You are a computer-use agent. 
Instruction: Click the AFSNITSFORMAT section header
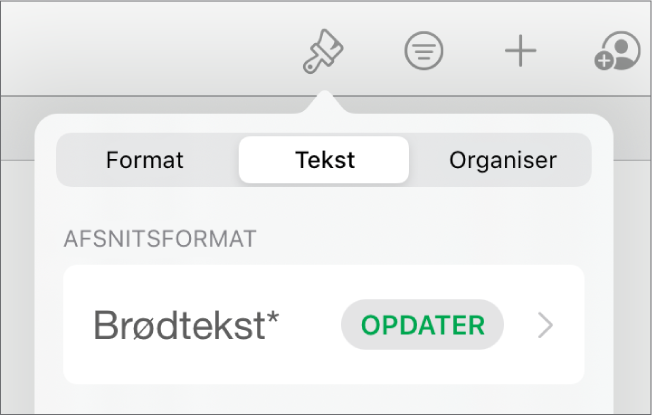pyautogui.click(x=160, y=238)
